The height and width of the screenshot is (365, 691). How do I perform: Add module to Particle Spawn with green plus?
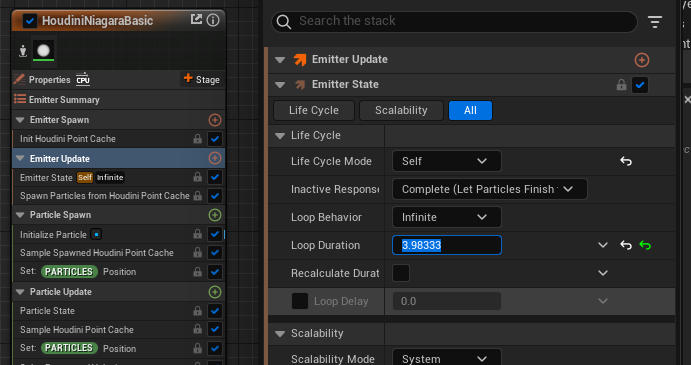[x=215, y=215]
